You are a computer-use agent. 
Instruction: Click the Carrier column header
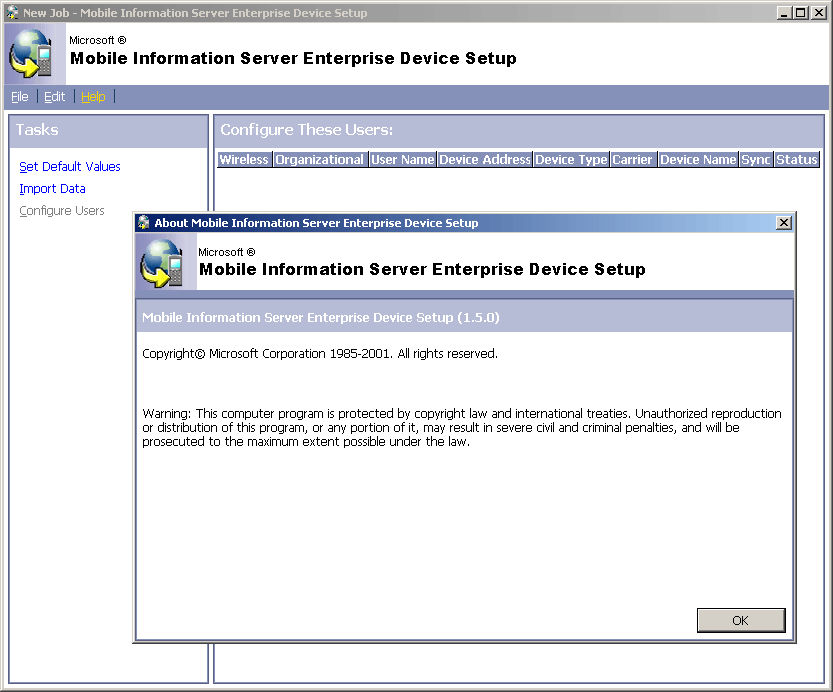click(633, 159)
